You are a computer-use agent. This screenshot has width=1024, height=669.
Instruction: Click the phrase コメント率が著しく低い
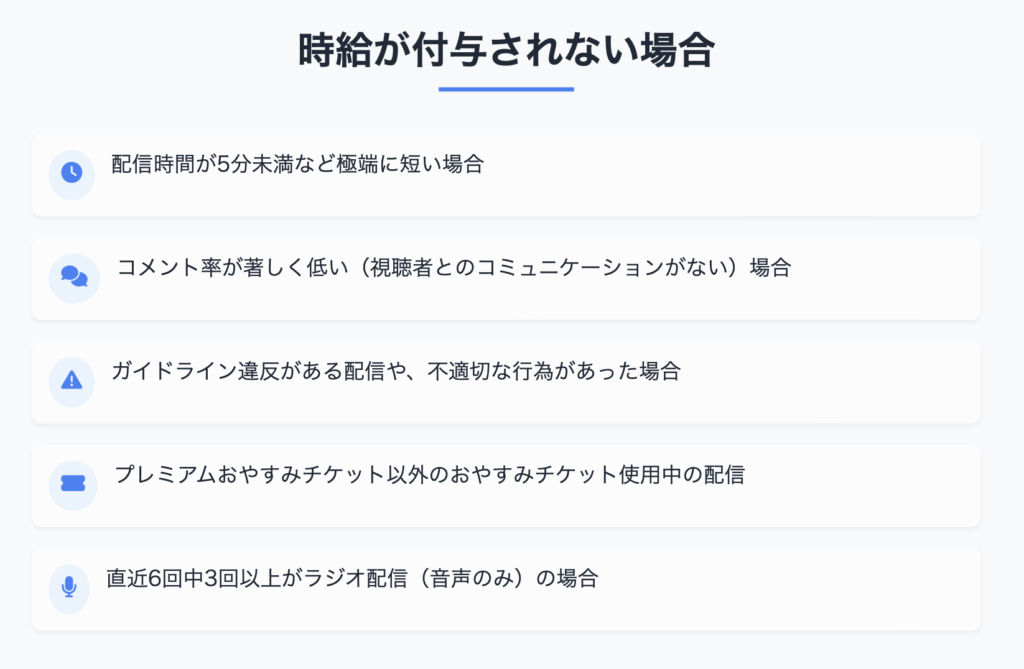point(232,267)
